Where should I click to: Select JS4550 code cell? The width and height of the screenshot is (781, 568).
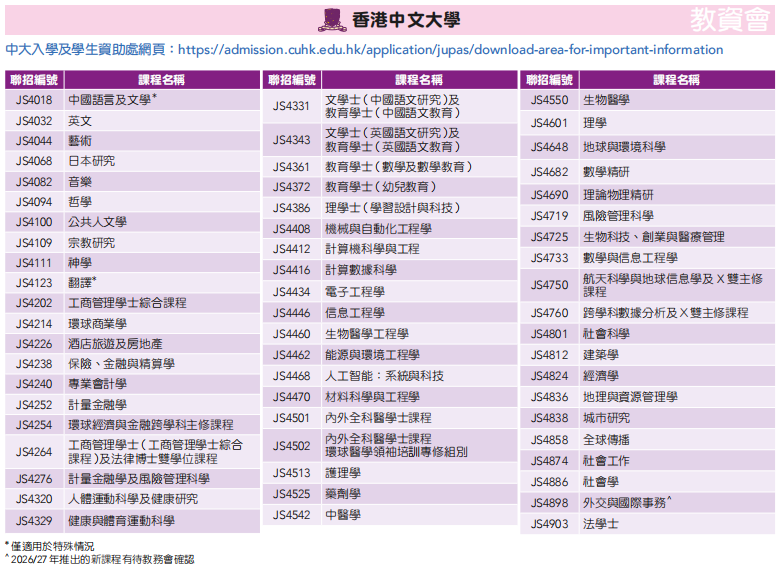coord(549,100)
